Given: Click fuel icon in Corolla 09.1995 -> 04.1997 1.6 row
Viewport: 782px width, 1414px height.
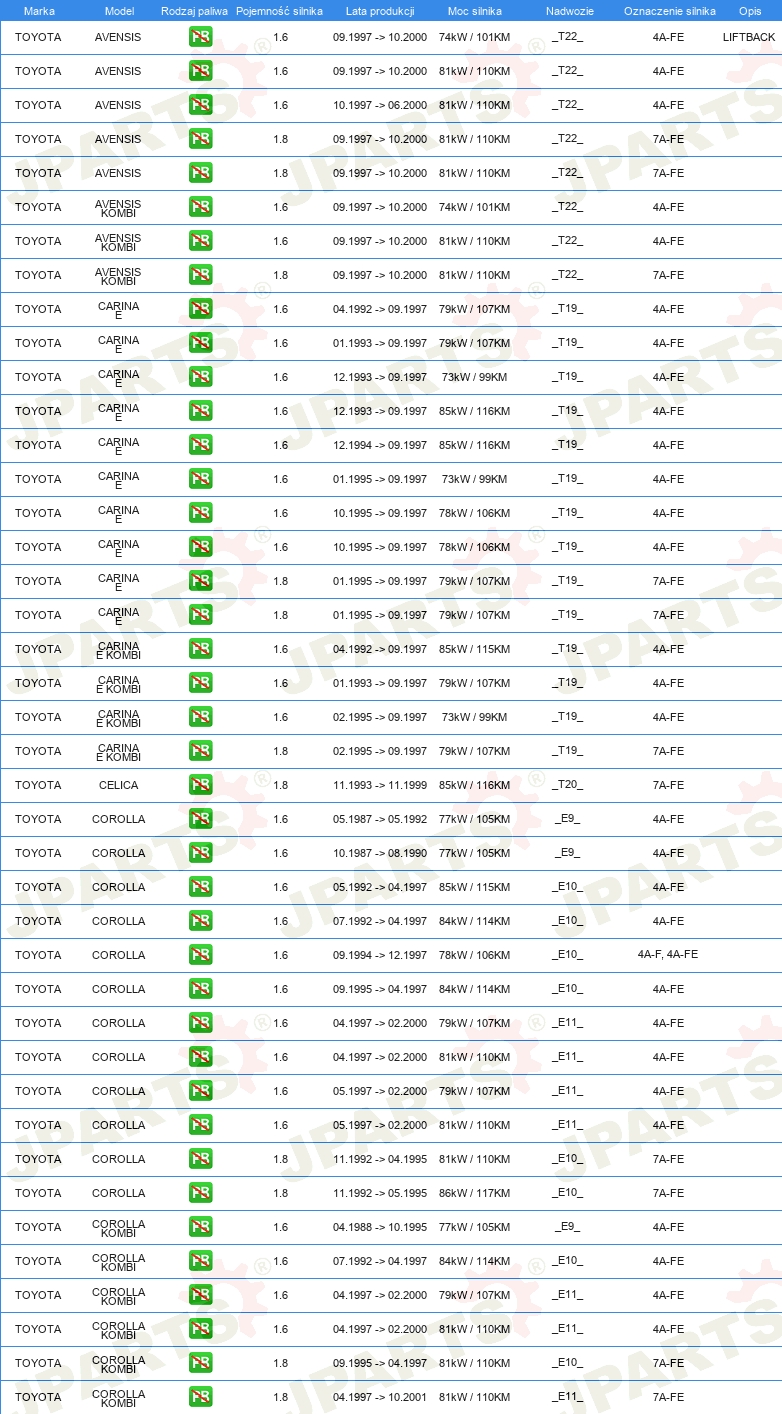Looking at the screenshot, I should [x=200, y=989].
